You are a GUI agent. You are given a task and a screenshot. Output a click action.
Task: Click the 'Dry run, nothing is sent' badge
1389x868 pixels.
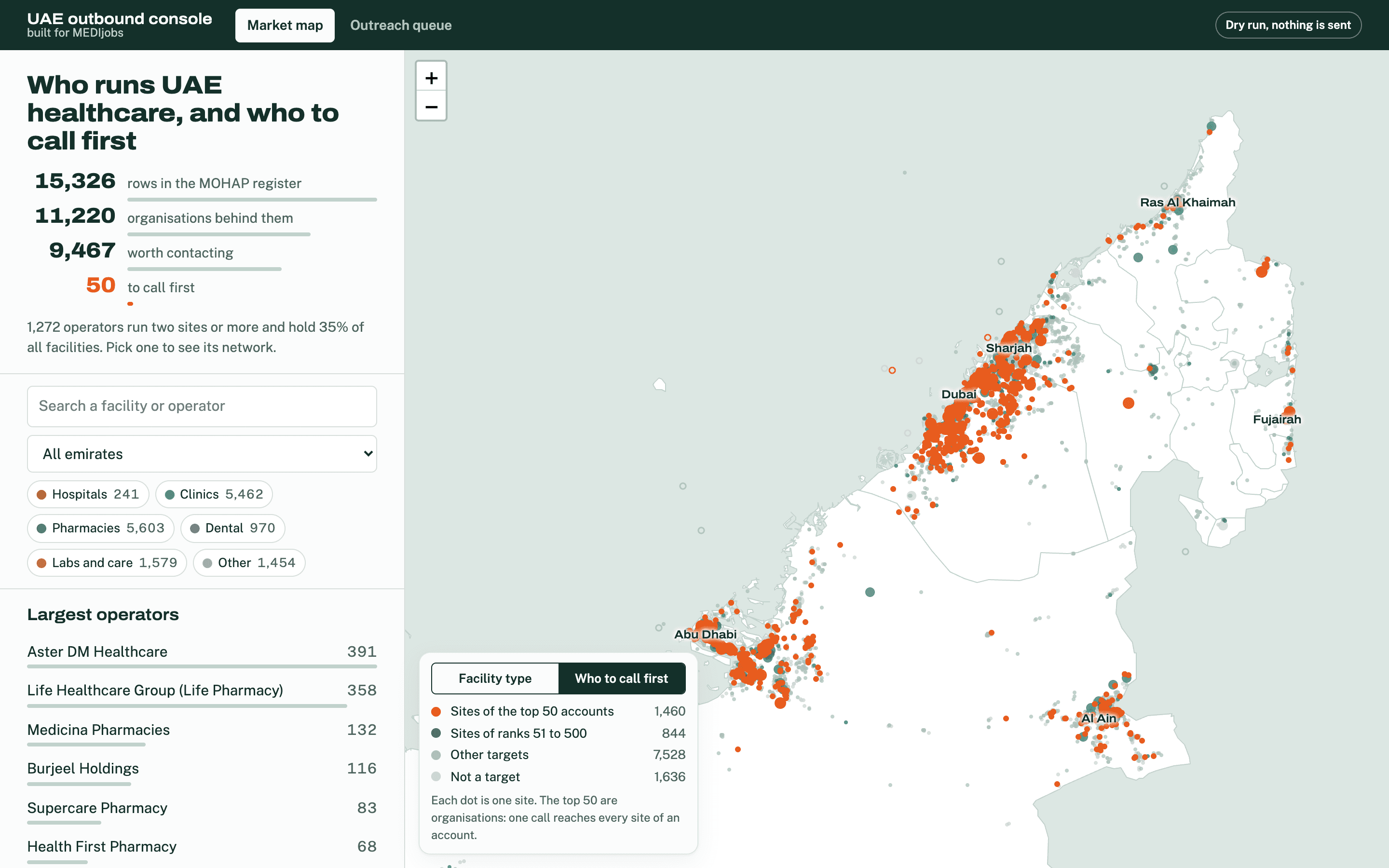[1288, 25]
